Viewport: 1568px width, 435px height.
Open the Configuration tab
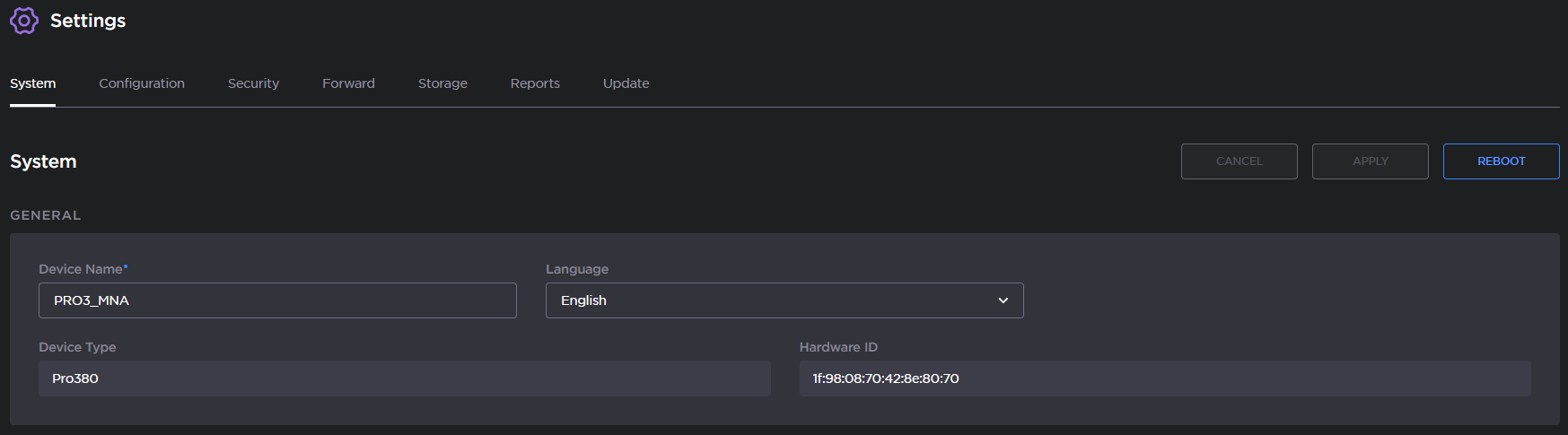142,83
